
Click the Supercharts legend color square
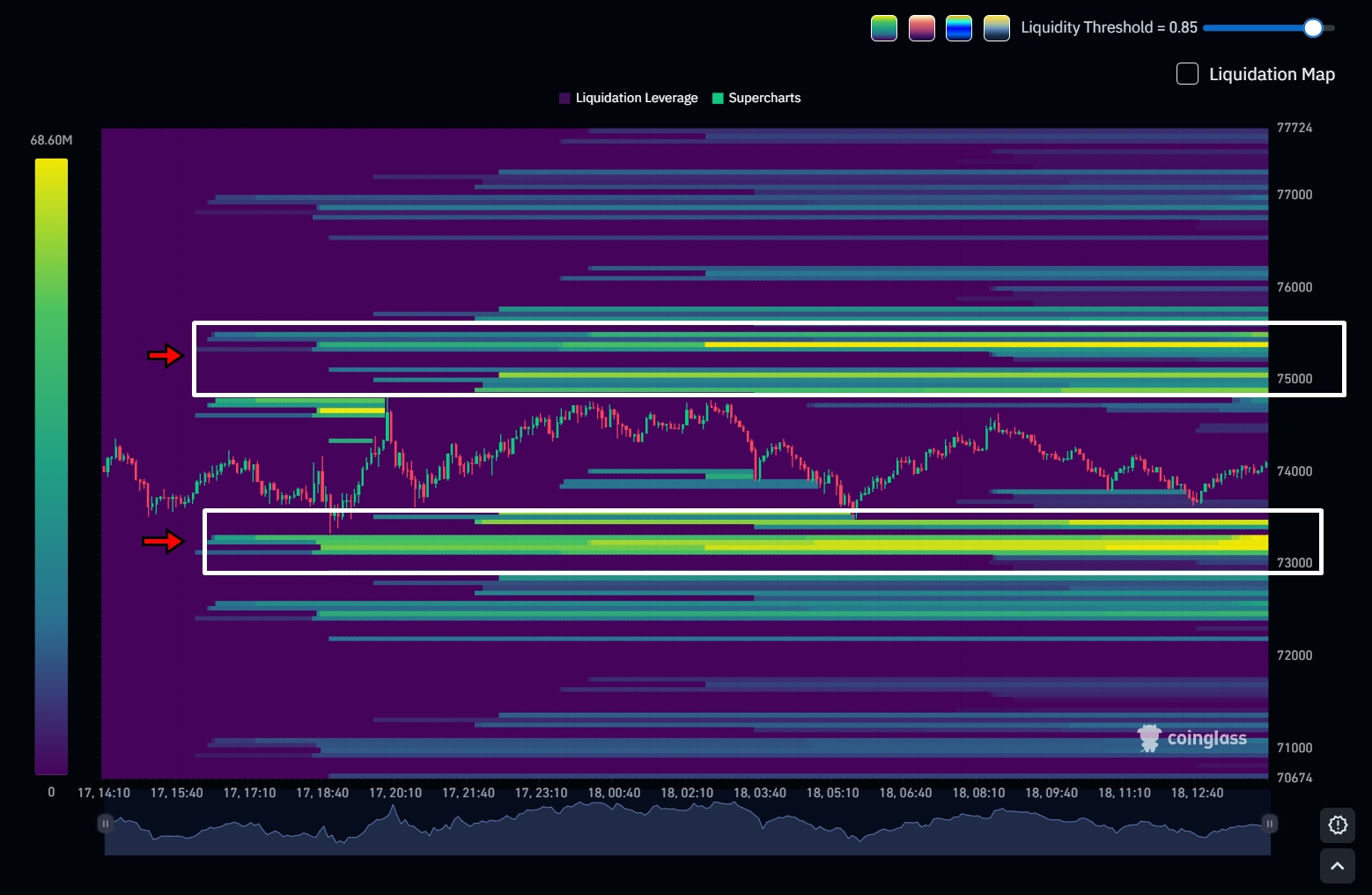[x=718, y=98]
